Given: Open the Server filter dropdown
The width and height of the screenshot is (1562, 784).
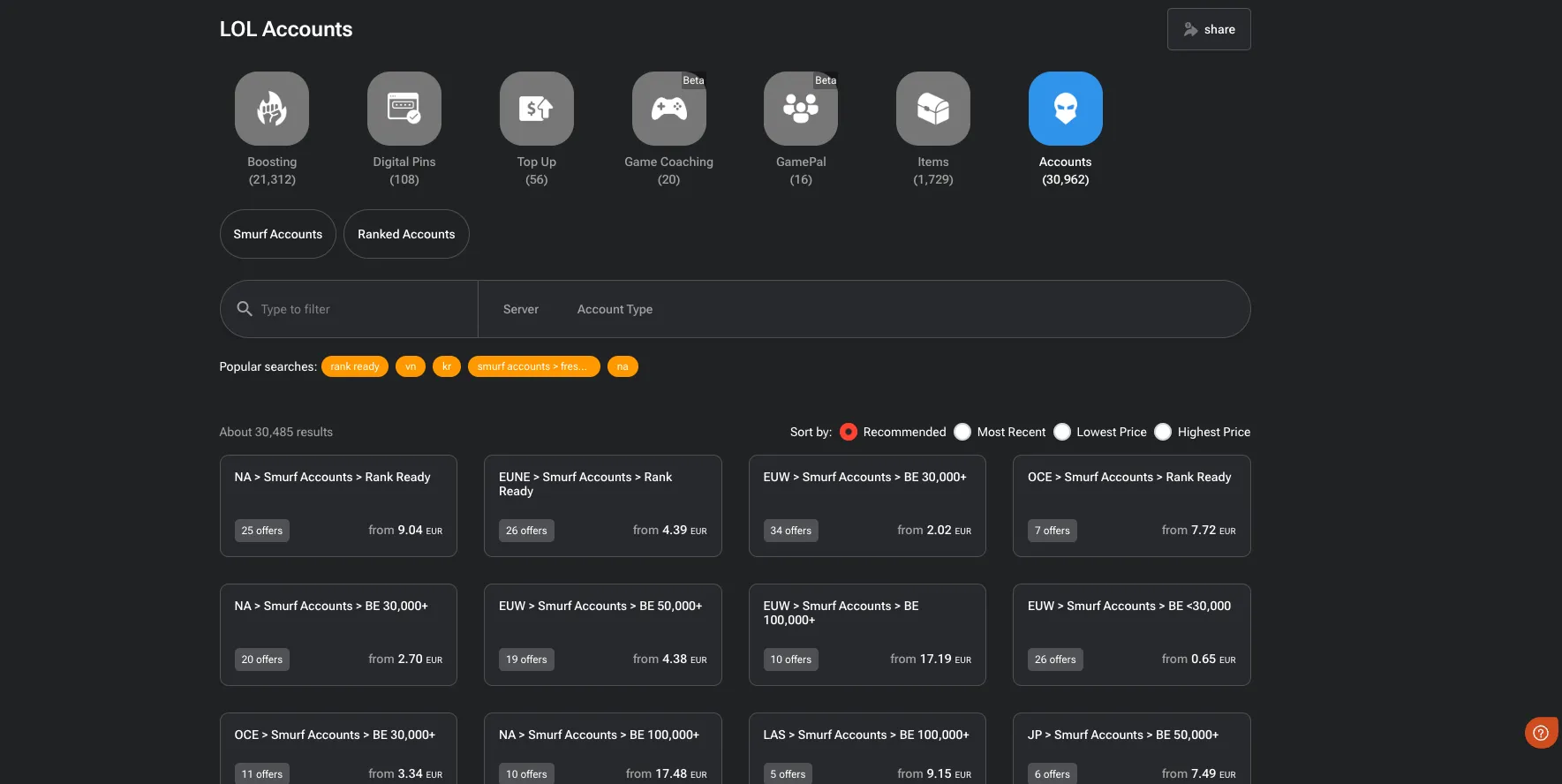Looking at the screenshot, I should pos(521,309).
